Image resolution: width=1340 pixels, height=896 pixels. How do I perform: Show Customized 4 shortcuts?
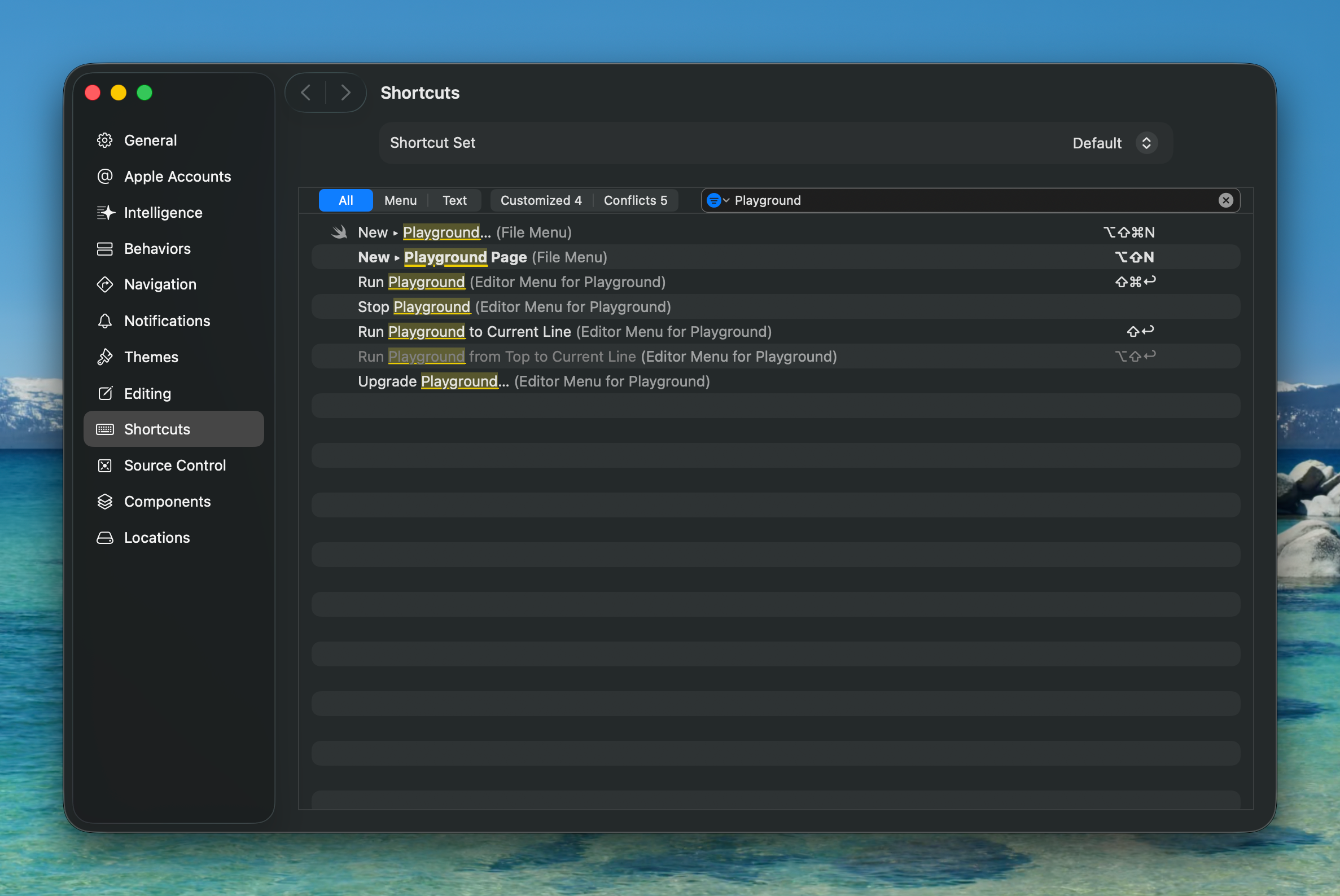[x=541, y=200]
